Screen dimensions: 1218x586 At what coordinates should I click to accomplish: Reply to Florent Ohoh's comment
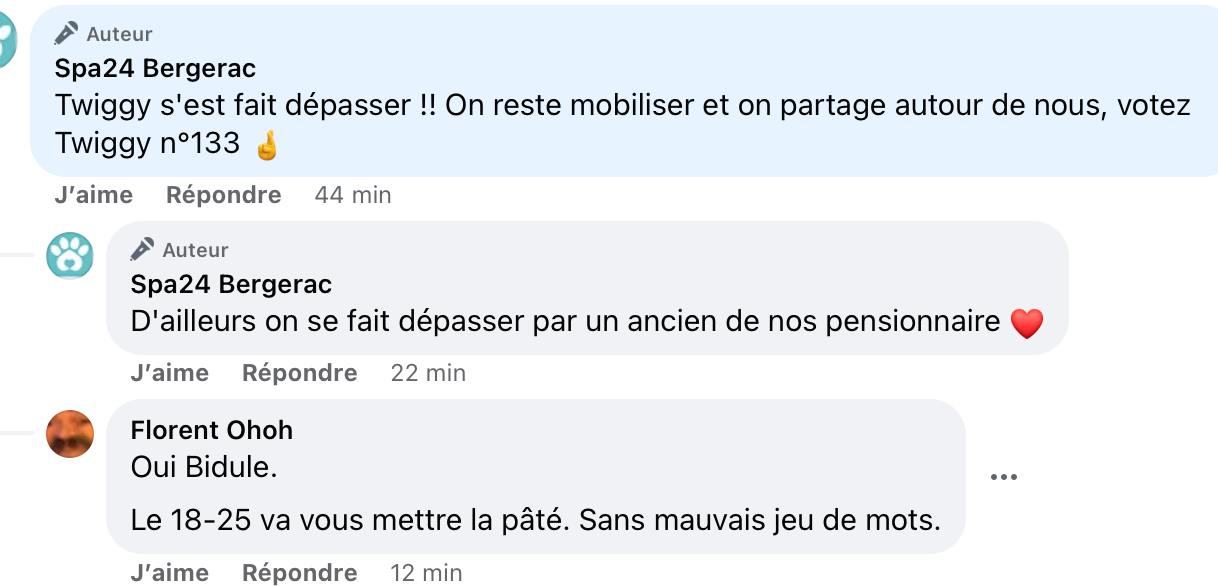pyautogui.click(x=300, y=573)
